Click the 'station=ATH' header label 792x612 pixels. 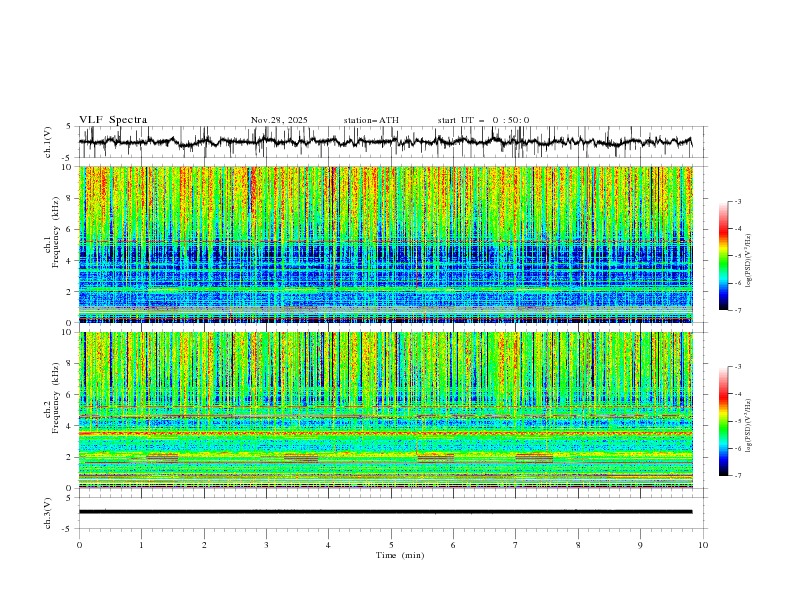click(x=371, y=120)
